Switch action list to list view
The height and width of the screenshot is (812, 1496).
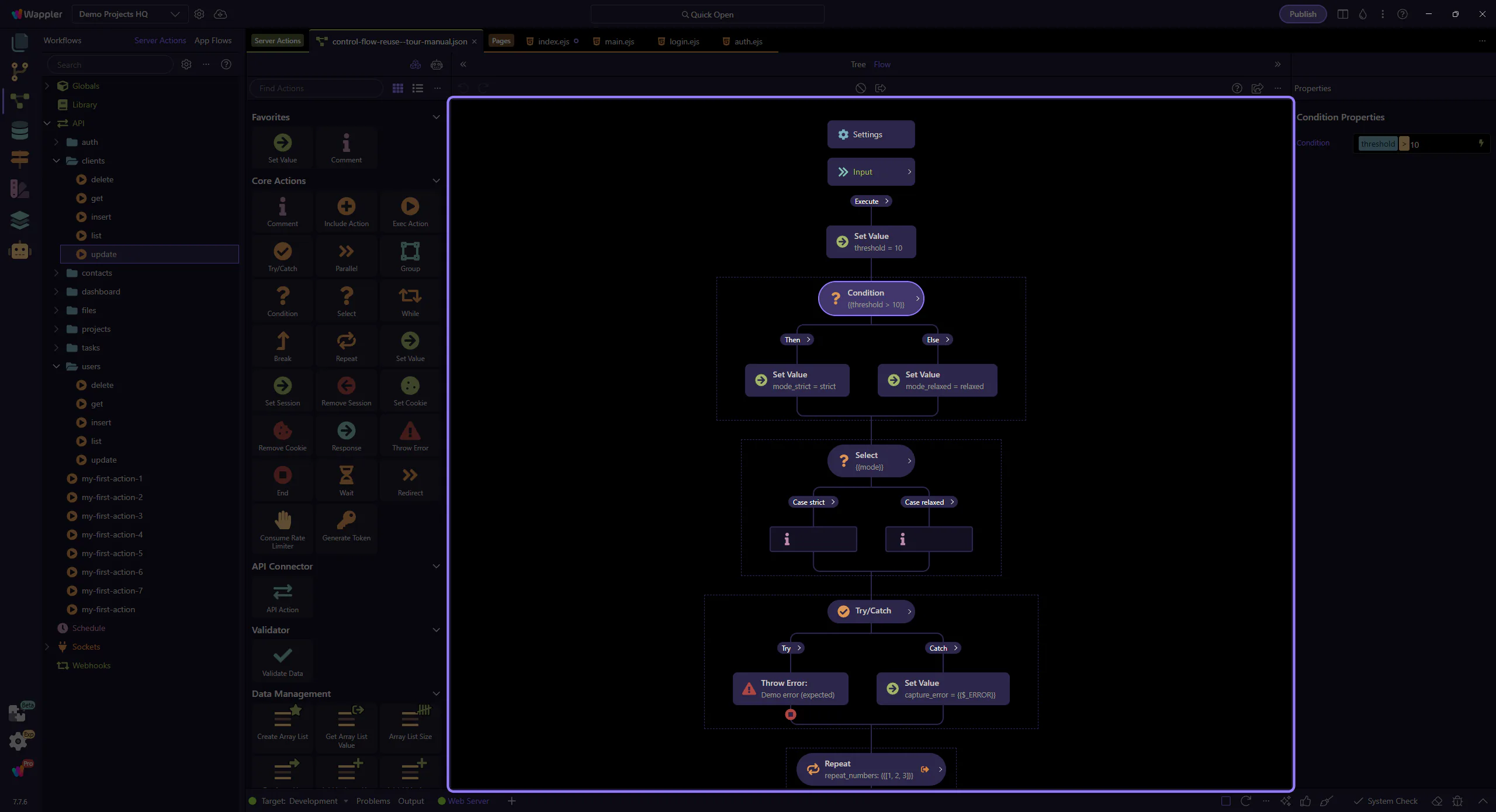(417, 88)
